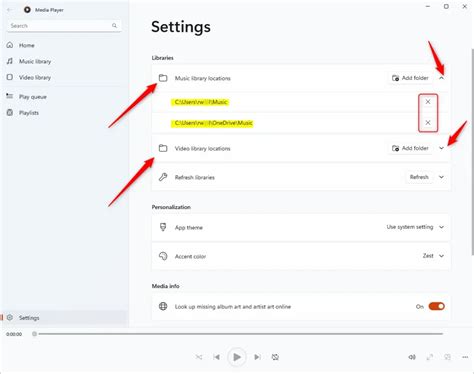Collapse the Music library locations section
This screenshot has width=474, height=374.
coord(441,78)
